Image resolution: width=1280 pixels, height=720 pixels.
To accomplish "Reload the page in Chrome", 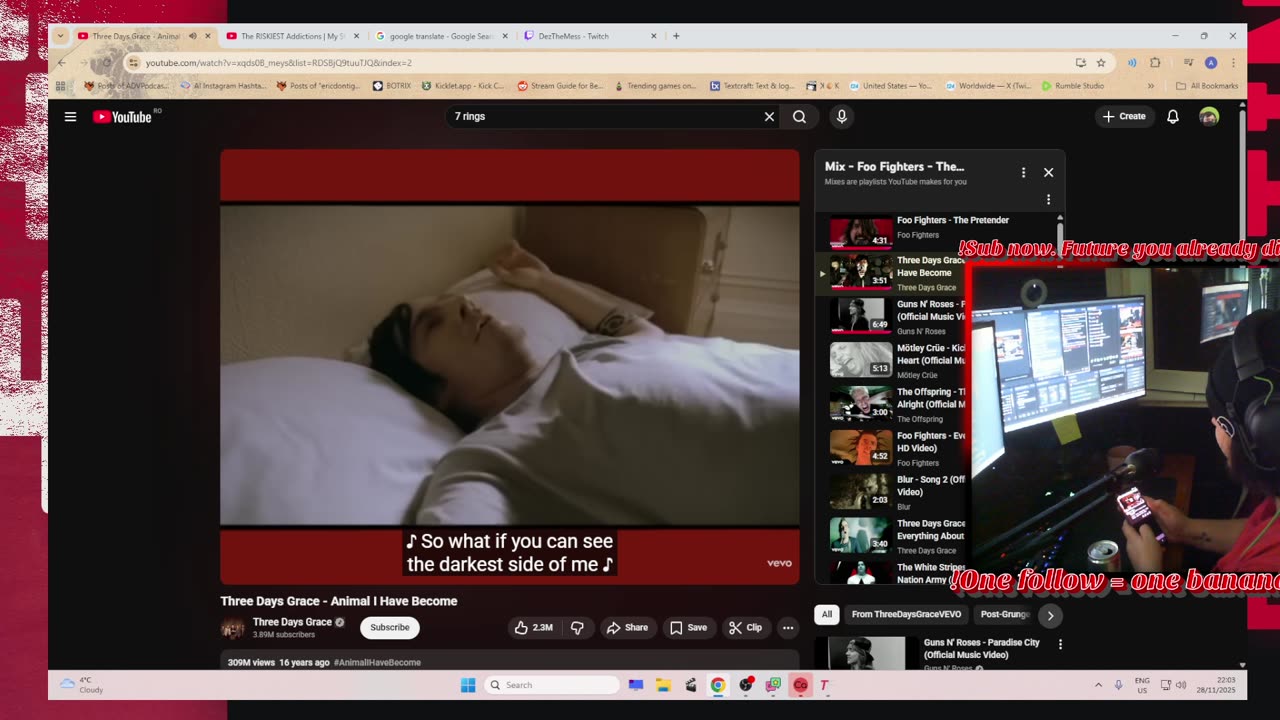I will (106, 63).
